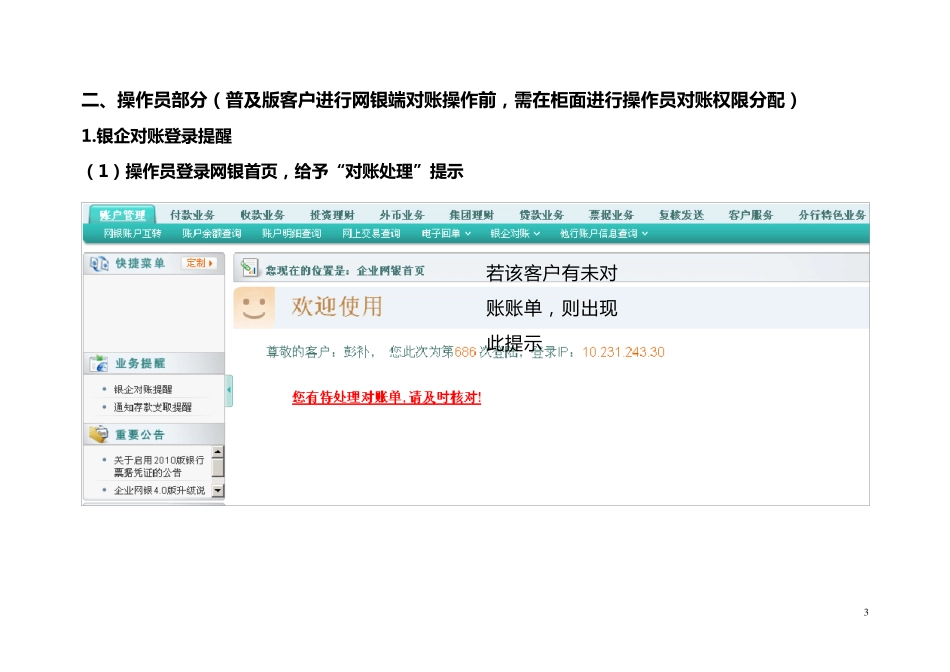
Task: Click 企业网银首页 location text
Action: 391,271
